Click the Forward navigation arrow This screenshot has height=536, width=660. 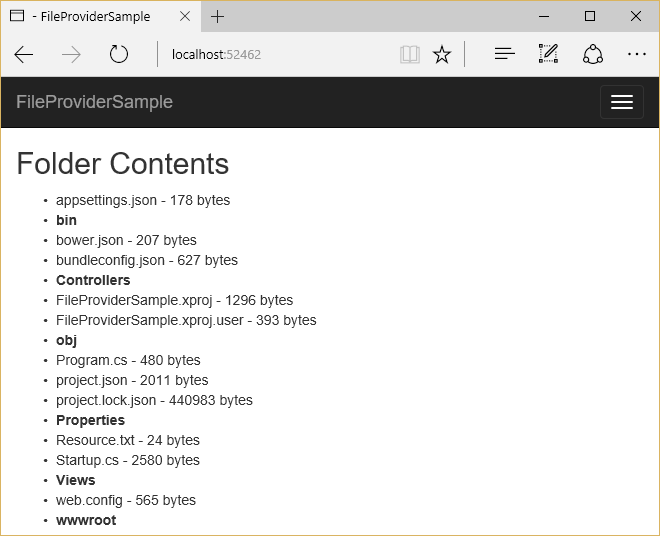[71, 55]
